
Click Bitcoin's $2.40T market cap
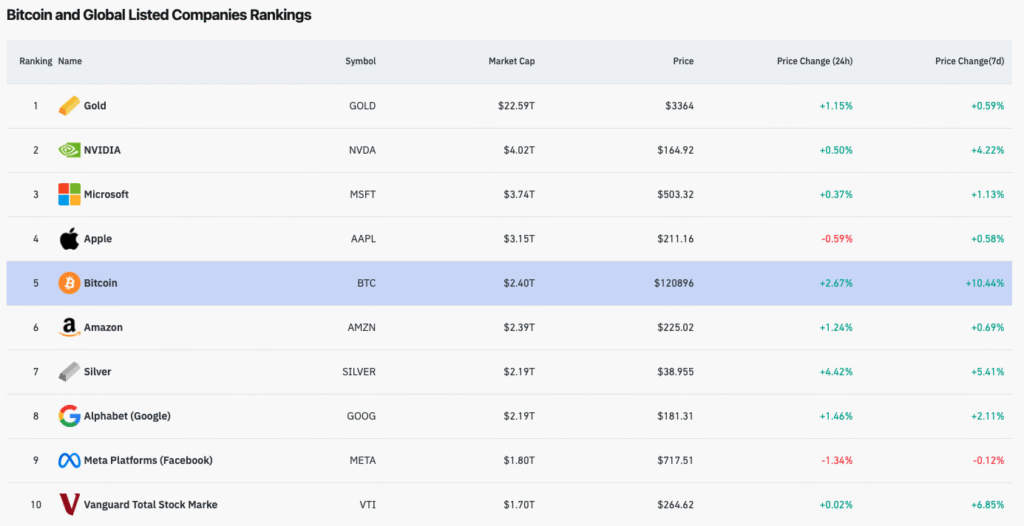pos(519,283)
